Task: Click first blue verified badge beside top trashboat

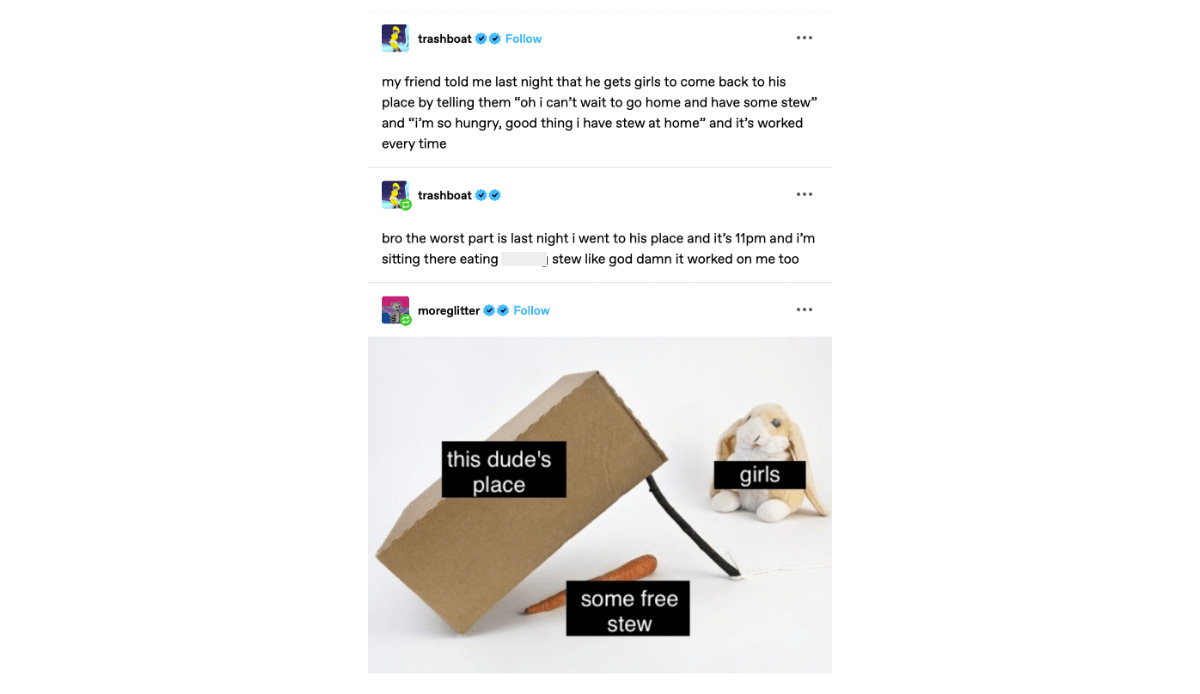Action: pos(481,39)
